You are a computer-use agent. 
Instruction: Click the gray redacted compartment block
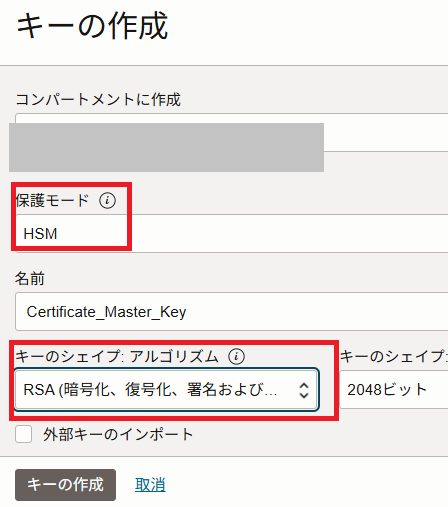[x=166, y=147]
